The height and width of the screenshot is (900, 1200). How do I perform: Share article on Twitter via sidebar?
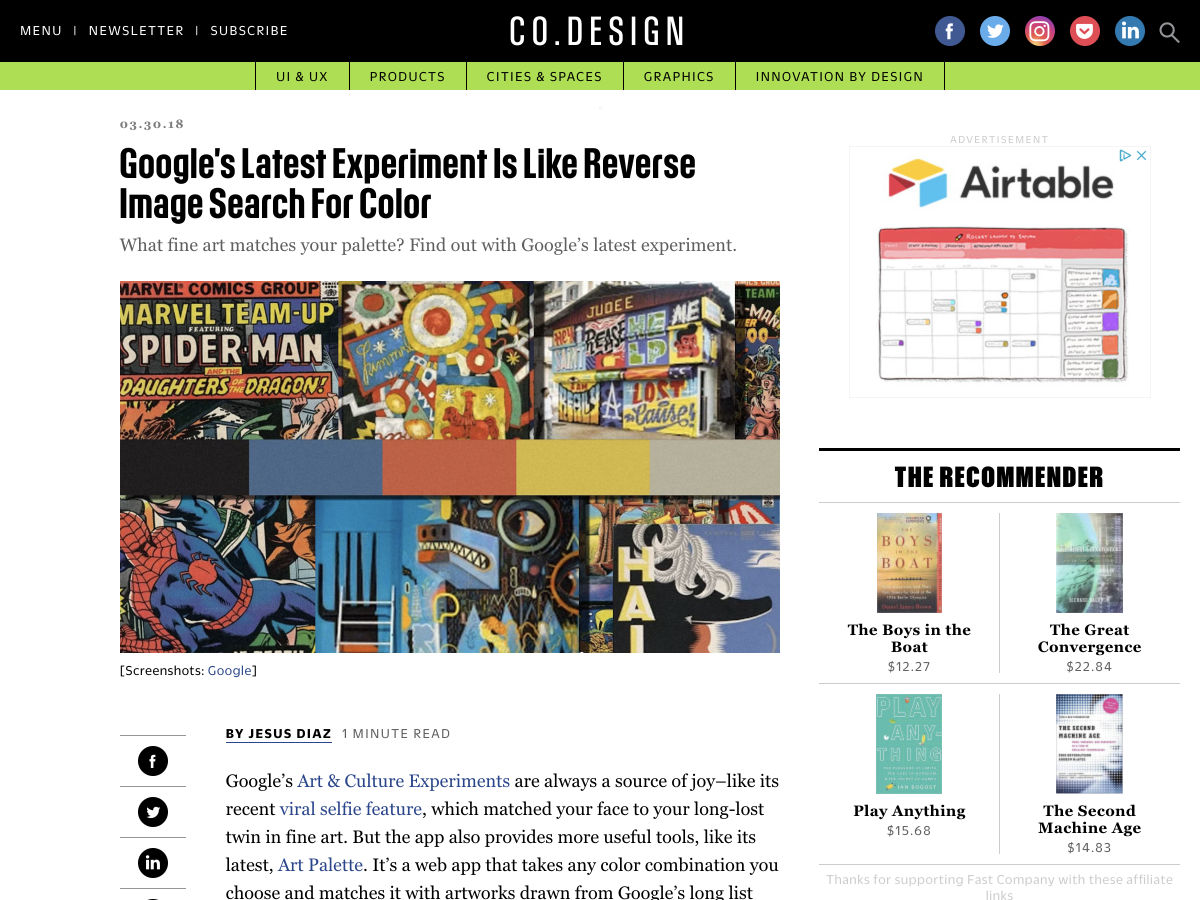pyautogui.click(x=153, y=812)
